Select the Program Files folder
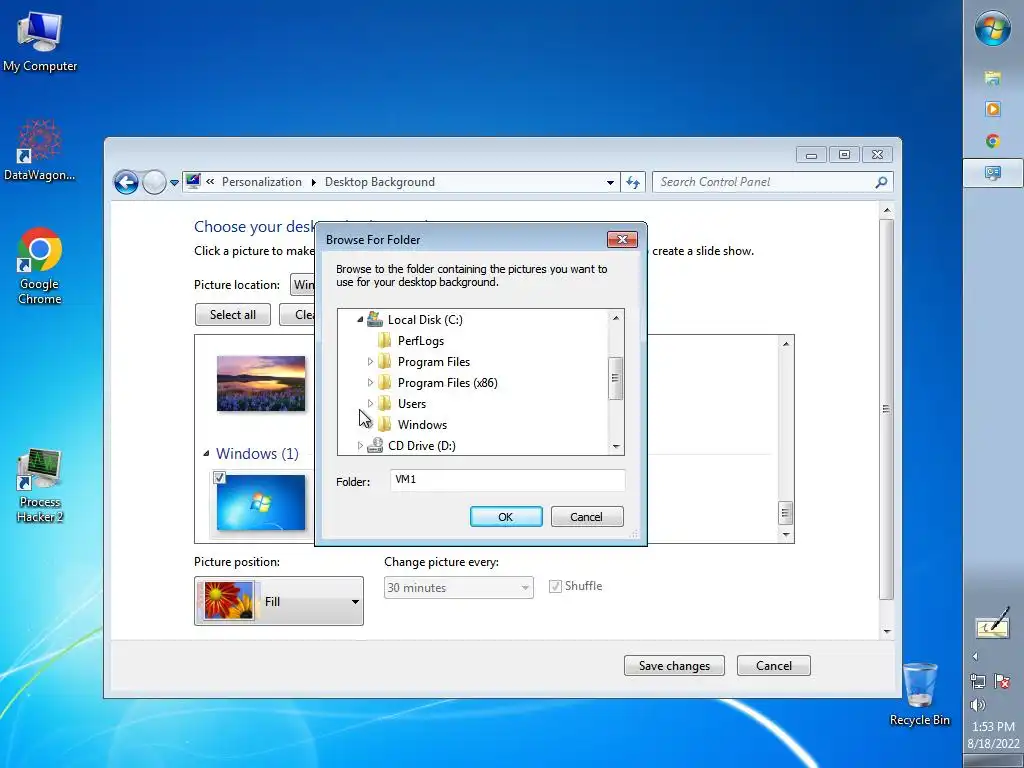 click(x=434, y=361)
